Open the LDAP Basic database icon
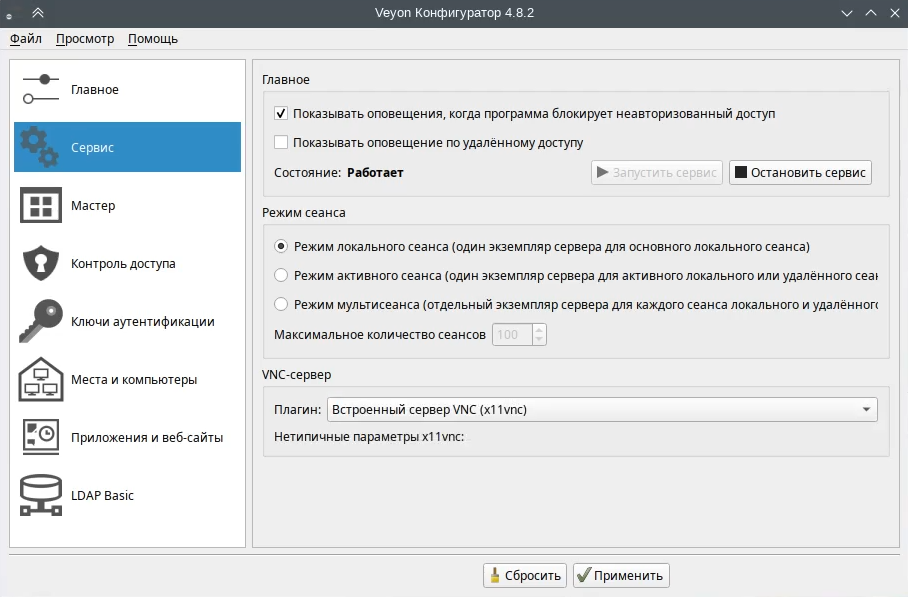Viewport: 908px width, 597px height. (41, 495)
